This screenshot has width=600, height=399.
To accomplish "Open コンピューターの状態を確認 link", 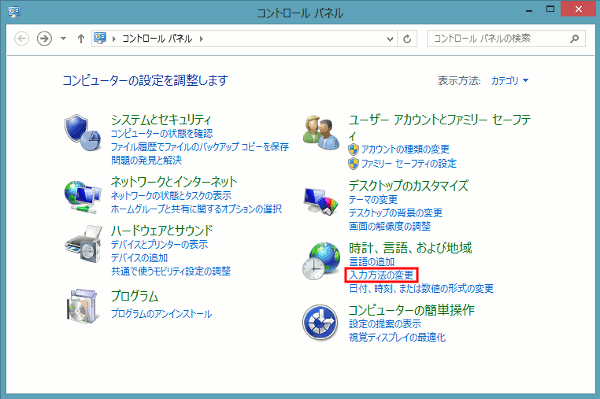I will point(162,134).
